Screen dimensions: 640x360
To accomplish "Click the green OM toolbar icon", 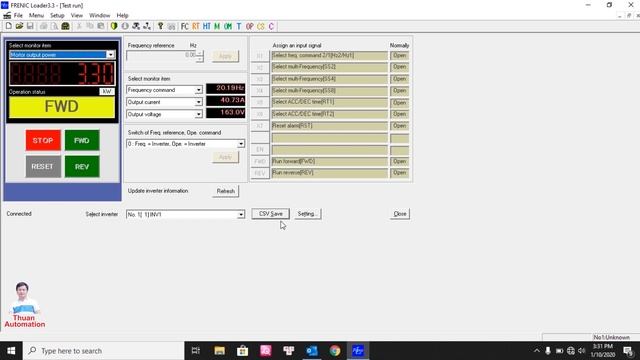I will point(228,26).
